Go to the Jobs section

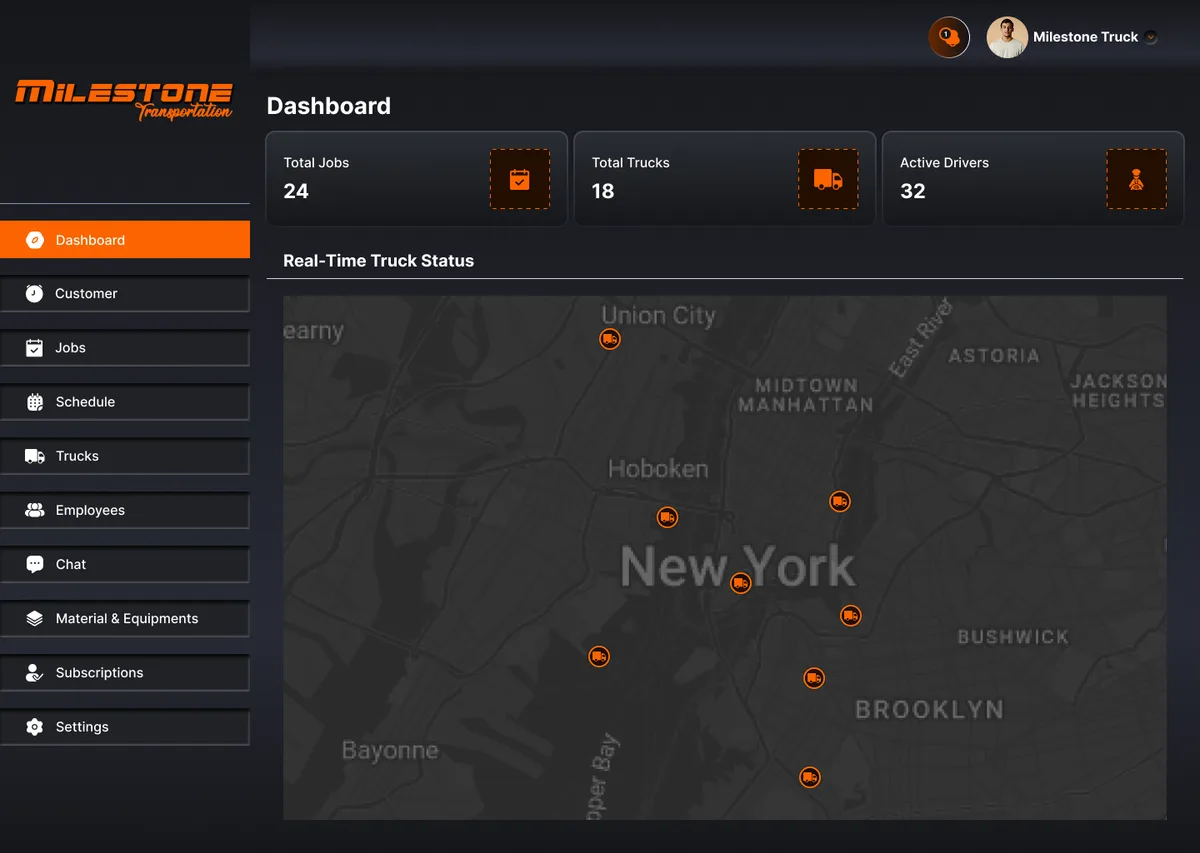click(x=125, y=348)
